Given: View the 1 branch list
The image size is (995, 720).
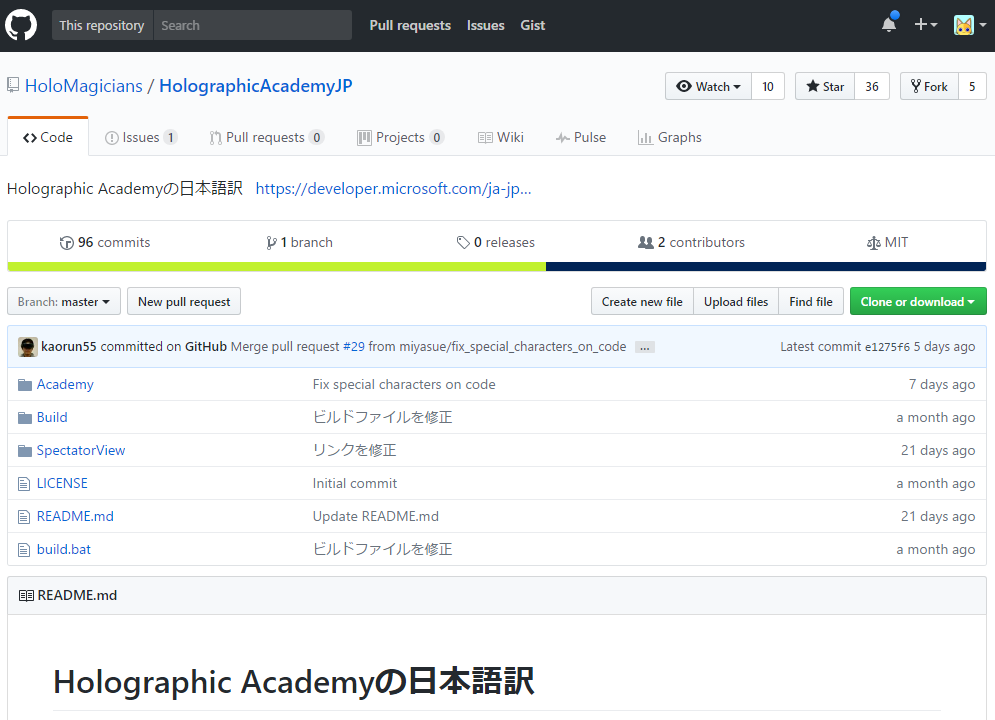Looking at the screenshot, I should point(299,242).
